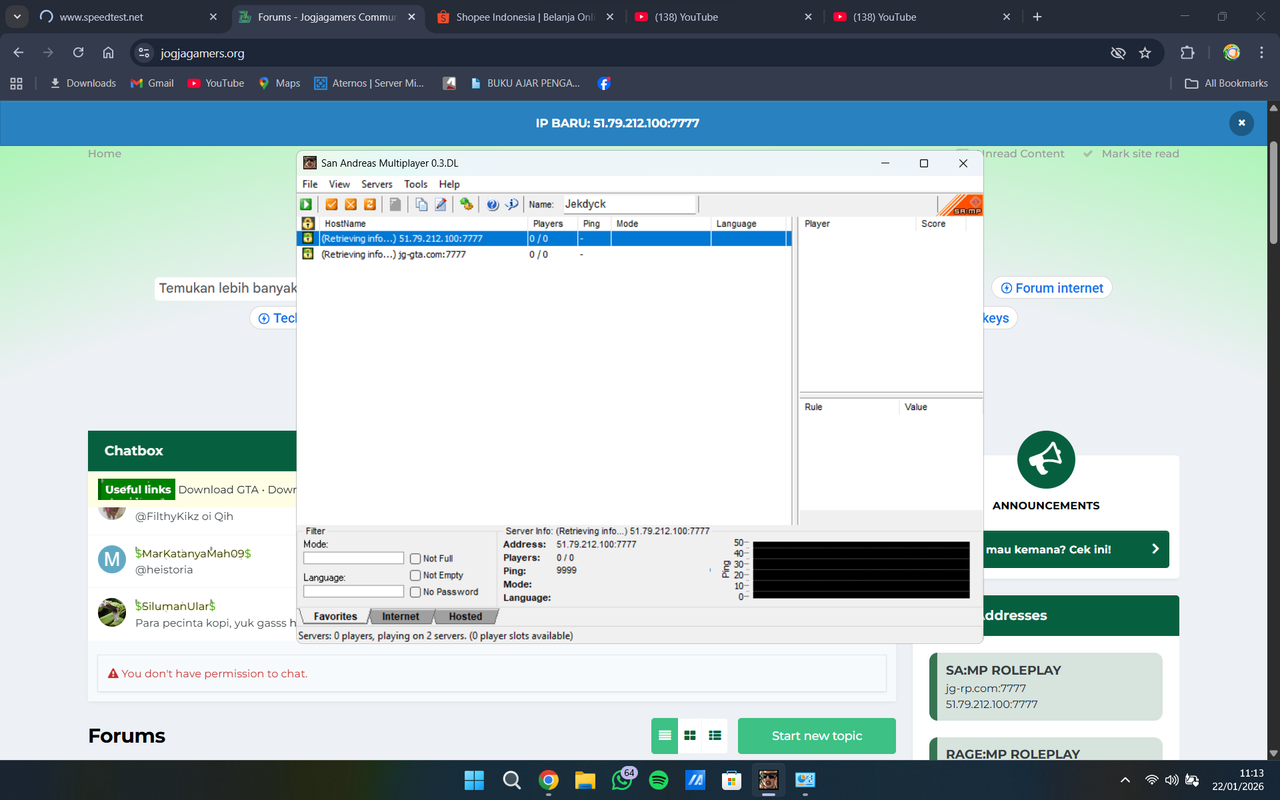1280x800 pixels.
Task: Sort servers by the Ping column header
Action: [595, 224]
